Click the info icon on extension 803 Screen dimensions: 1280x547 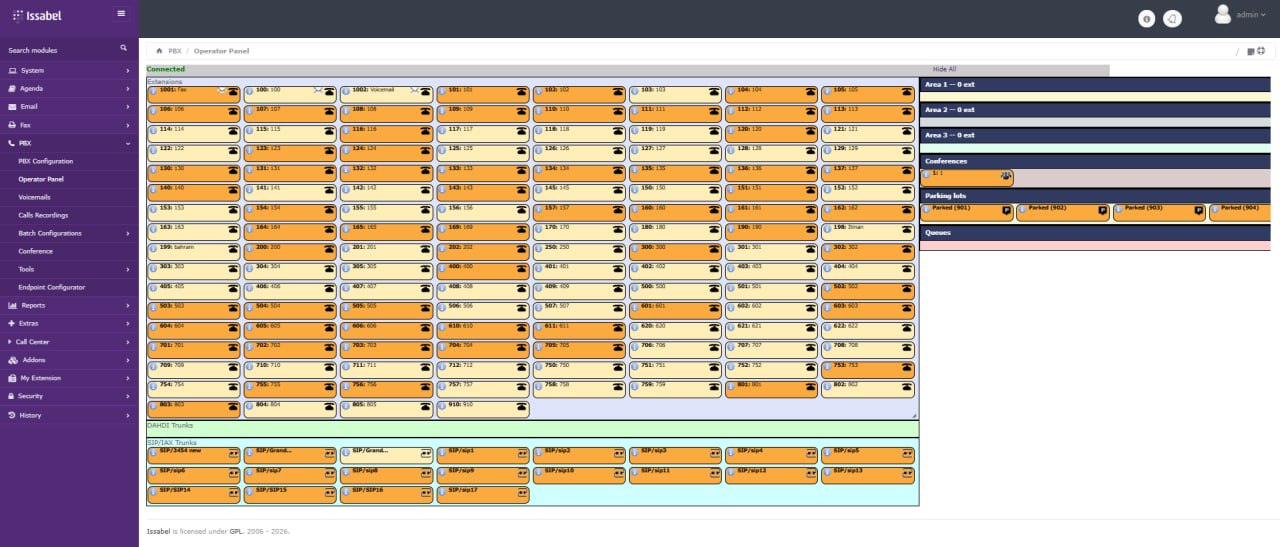pyautogui.click(x=153, y=404)
